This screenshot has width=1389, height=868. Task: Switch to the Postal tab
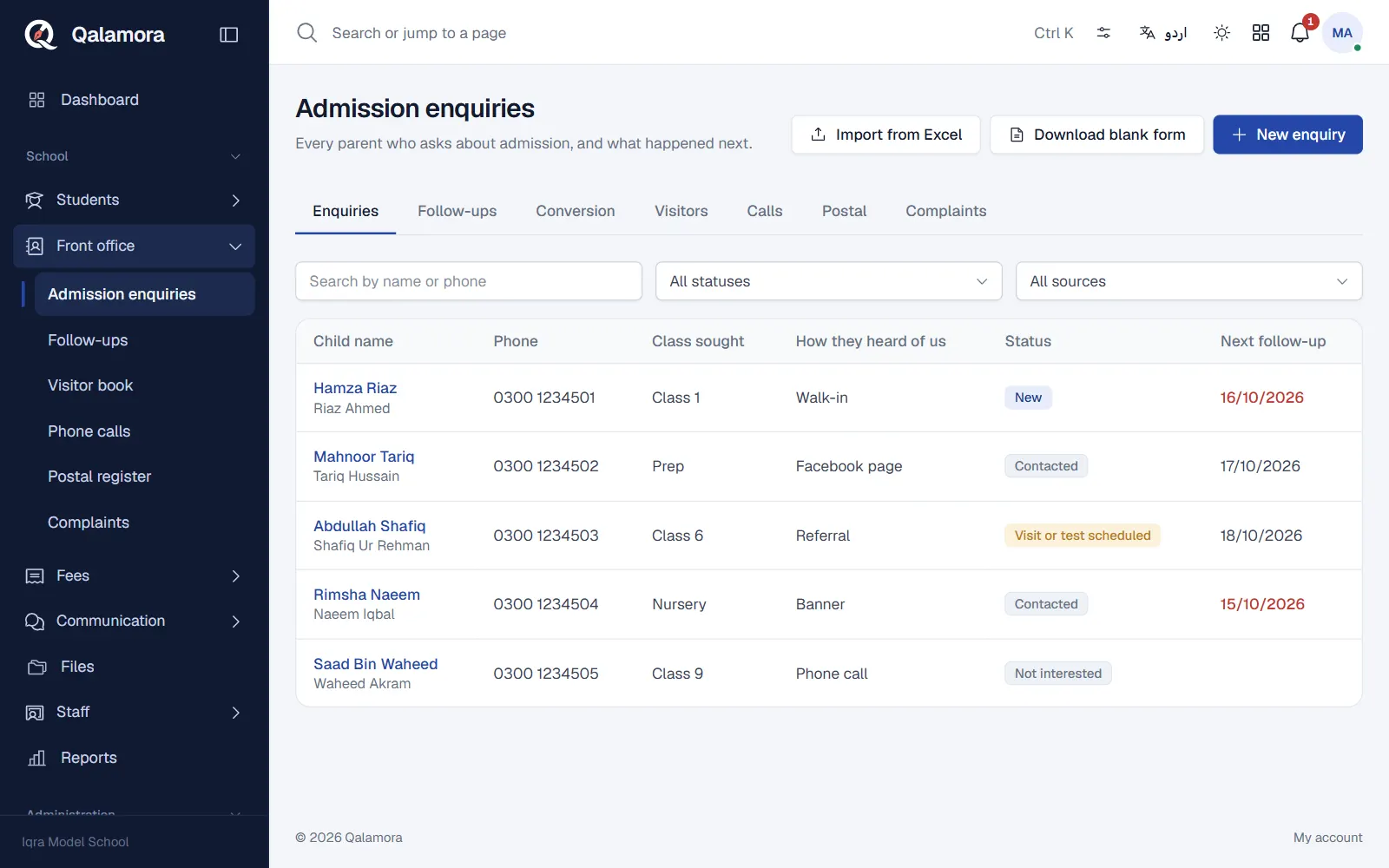(844, 211)
